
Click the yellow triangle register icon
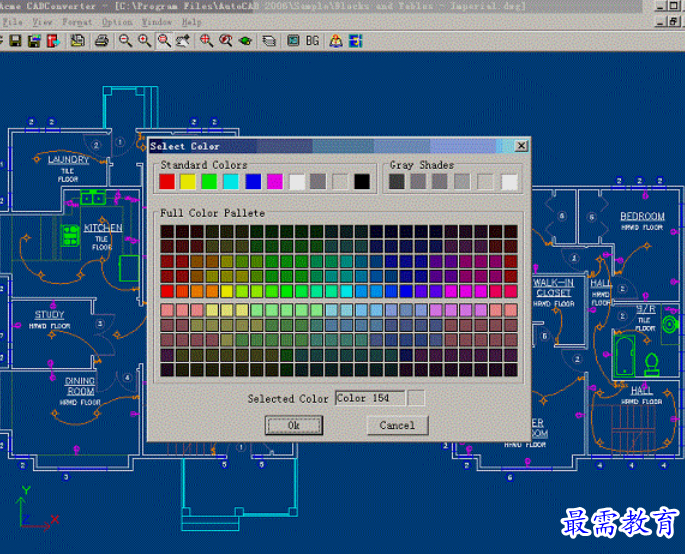pos(336,41)
